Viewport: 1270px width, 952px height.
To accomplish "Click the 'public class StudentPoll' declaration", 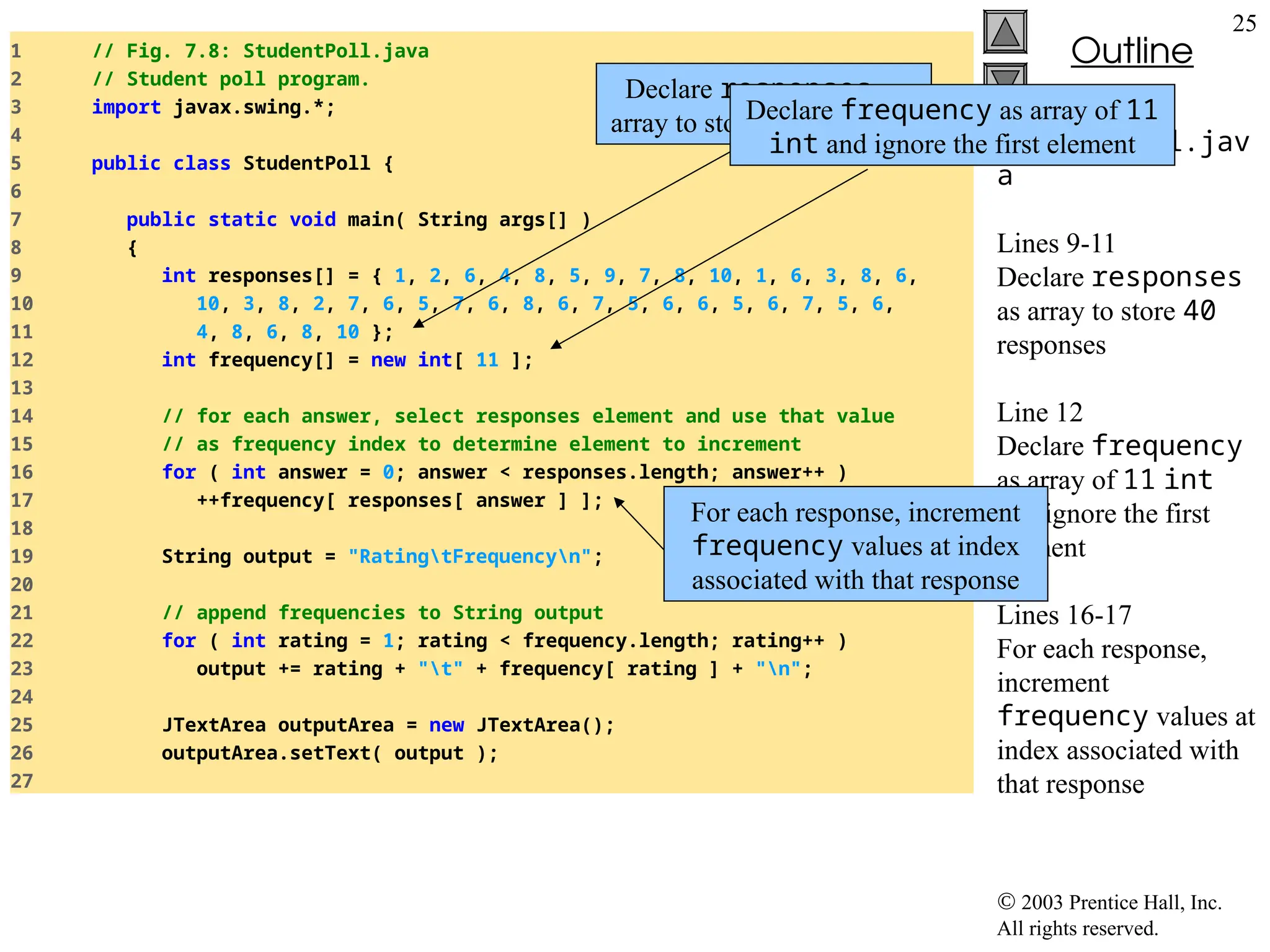I will (x=242, y=164).
